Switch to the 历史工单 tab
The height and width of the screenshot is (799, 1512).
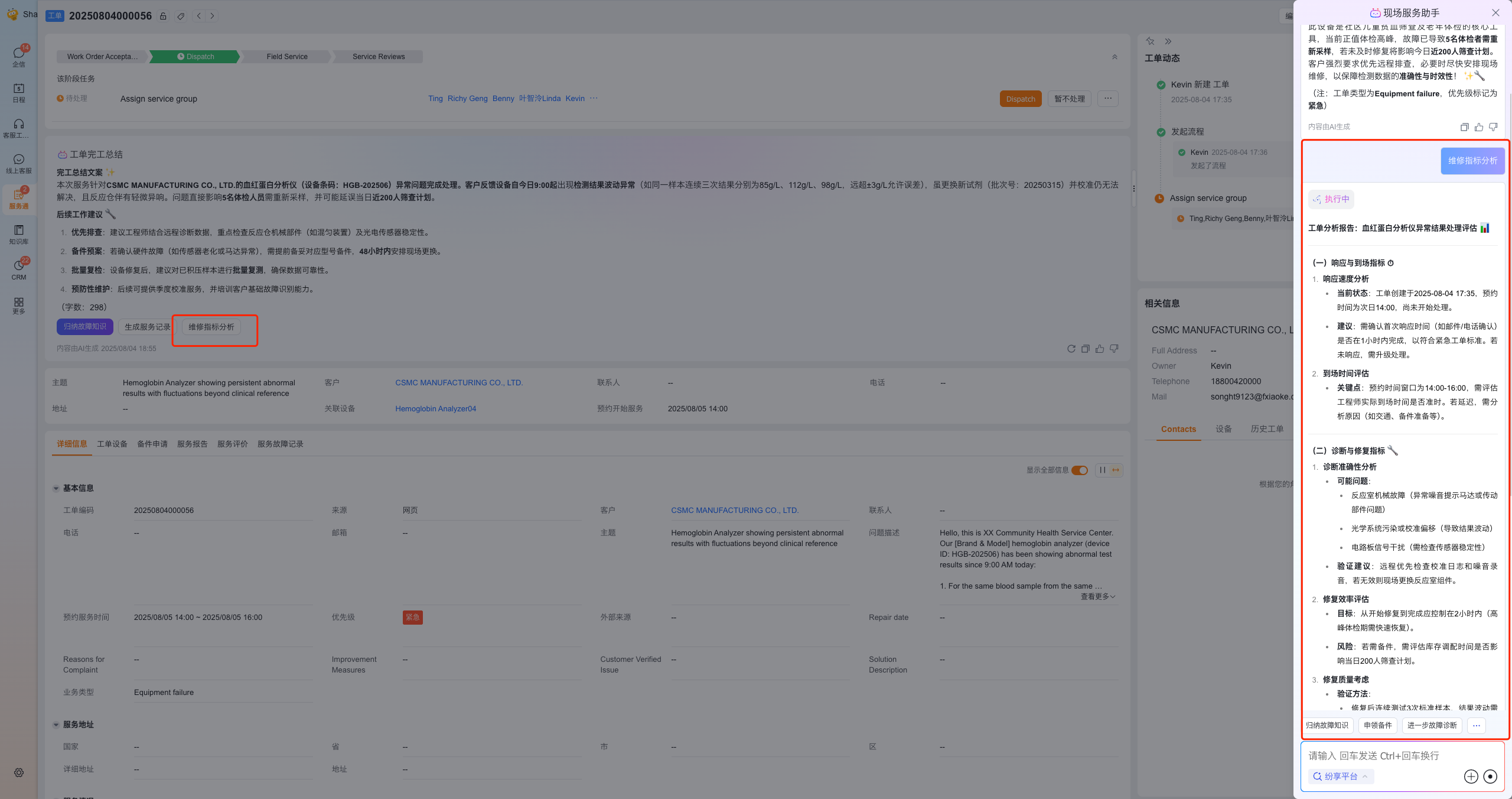(1266, 429)
